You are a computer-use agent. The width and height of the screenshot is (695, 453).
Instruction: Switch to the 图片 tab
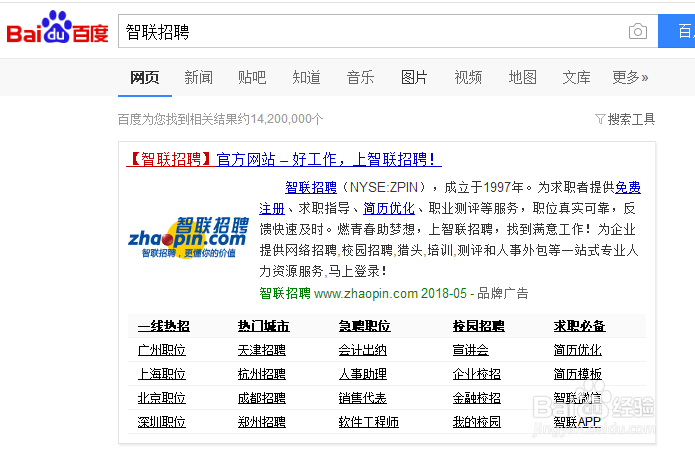(414, 77)
